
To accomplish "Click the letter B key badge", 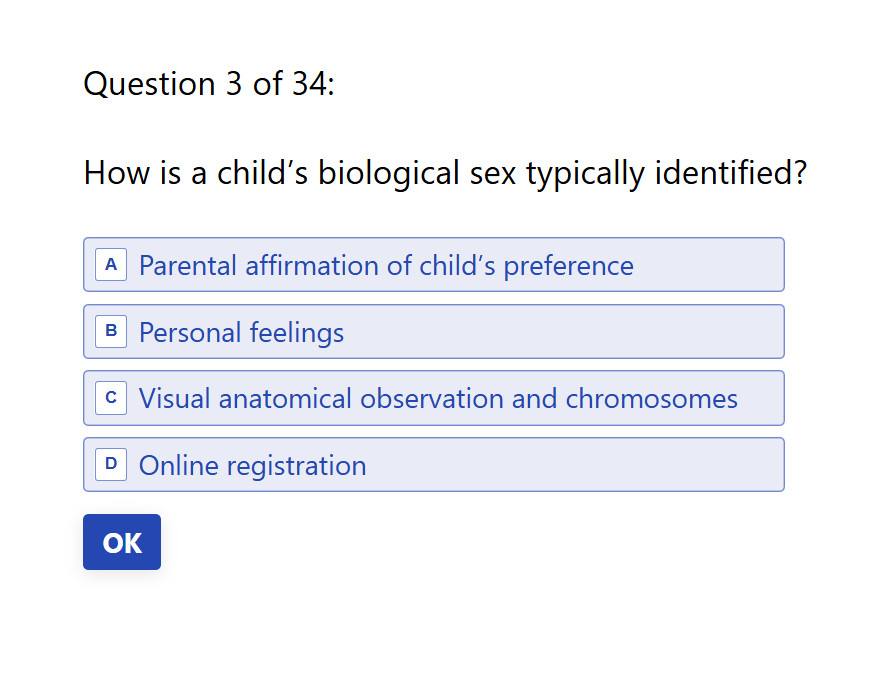I will pyautogui.click(x=111, y=332).
